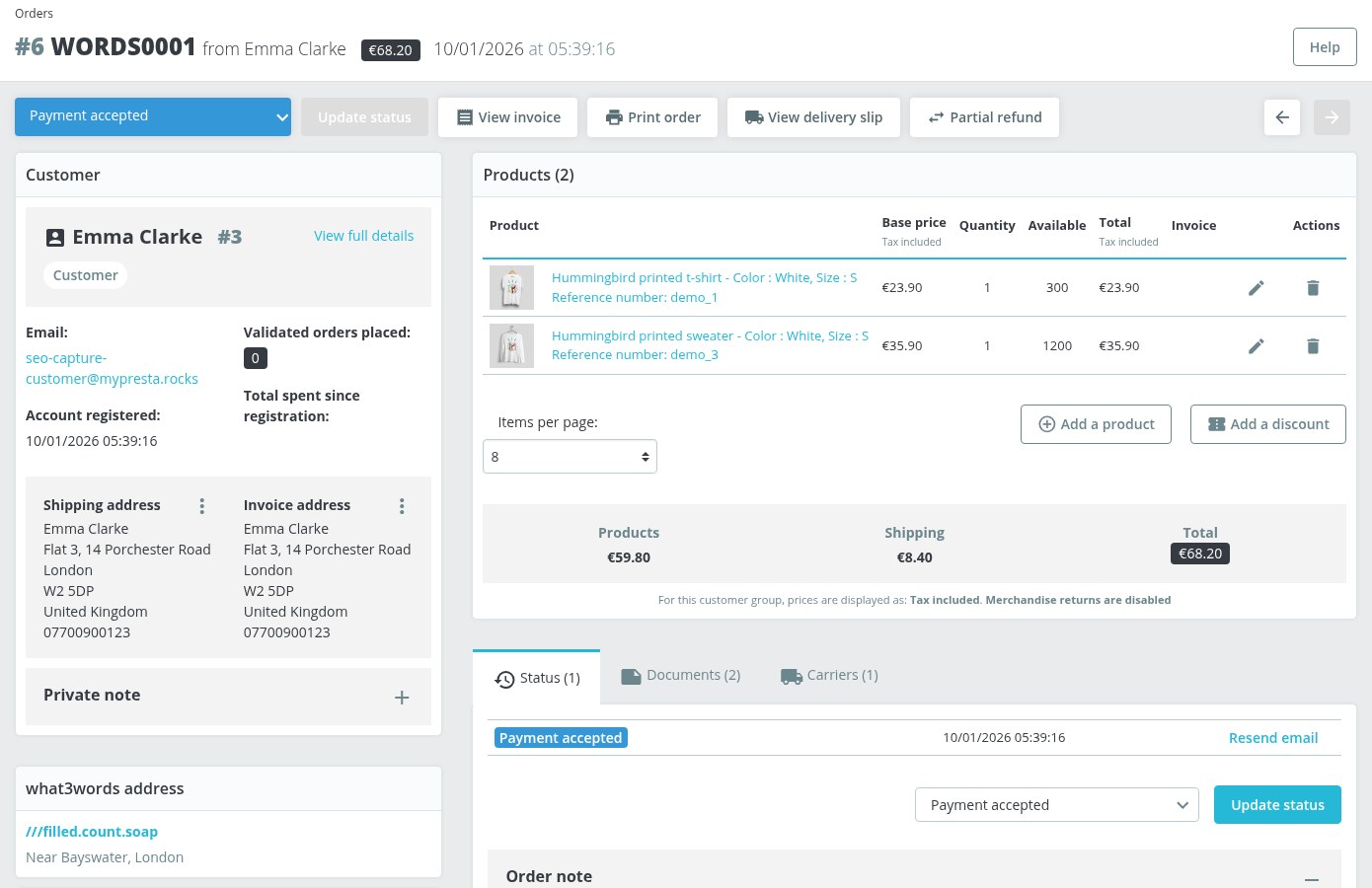Image resolution: width=1372 pixels, height=888 pixels.
Task: Switch to the Documents (2) tab
Action: point(681,676)
